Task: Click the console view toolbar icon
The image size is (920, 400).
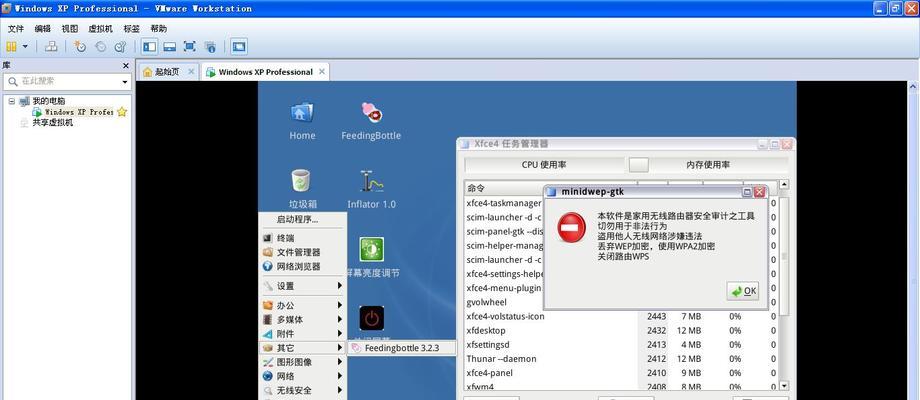Action: 239,46
